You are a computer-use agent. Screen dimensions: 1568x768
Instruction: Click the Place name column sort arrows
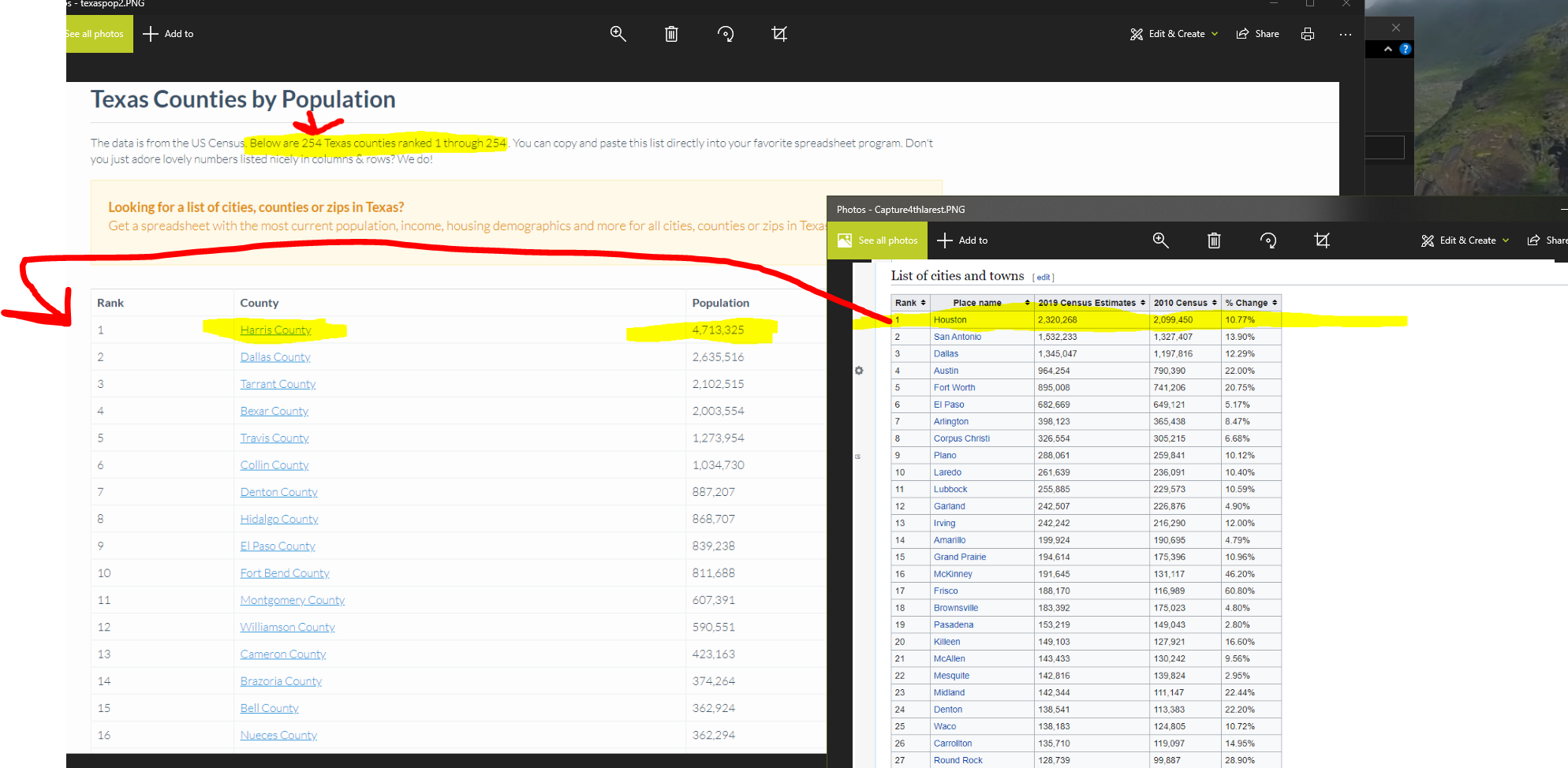(1027, 303)
